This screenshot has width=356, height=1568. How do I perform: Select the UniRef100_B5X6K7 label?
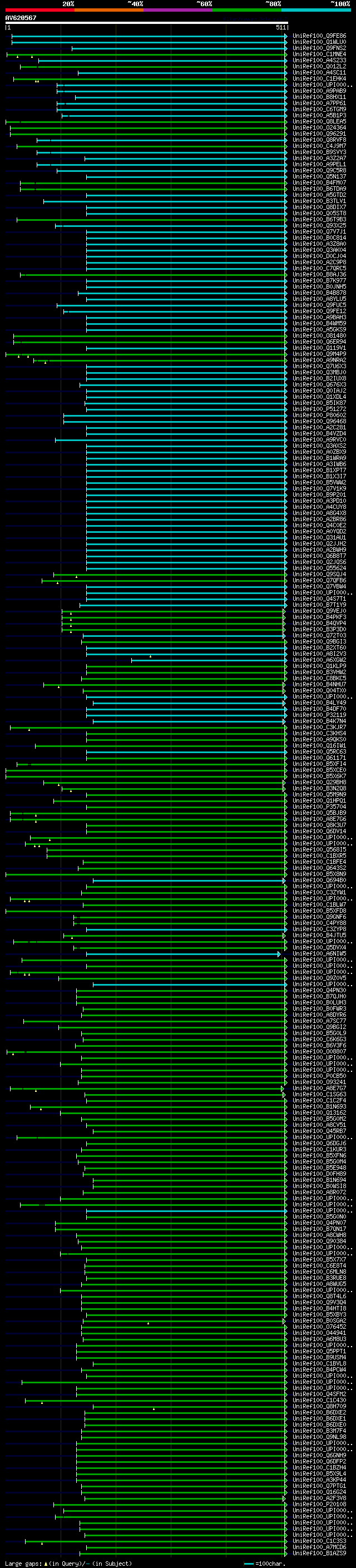(x=319, y=776)
